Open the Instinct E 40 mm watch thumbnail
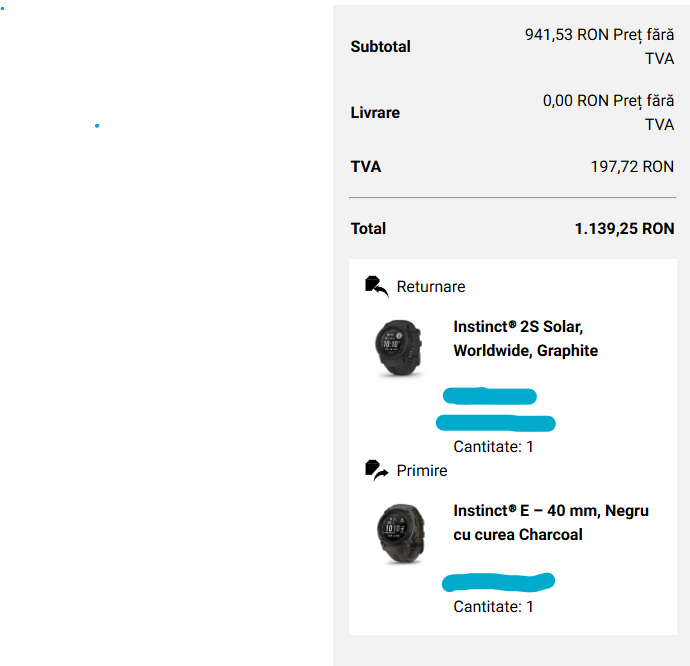Viewport: 690px width, 666px height. pyautogui.click(x=400, y=534)
